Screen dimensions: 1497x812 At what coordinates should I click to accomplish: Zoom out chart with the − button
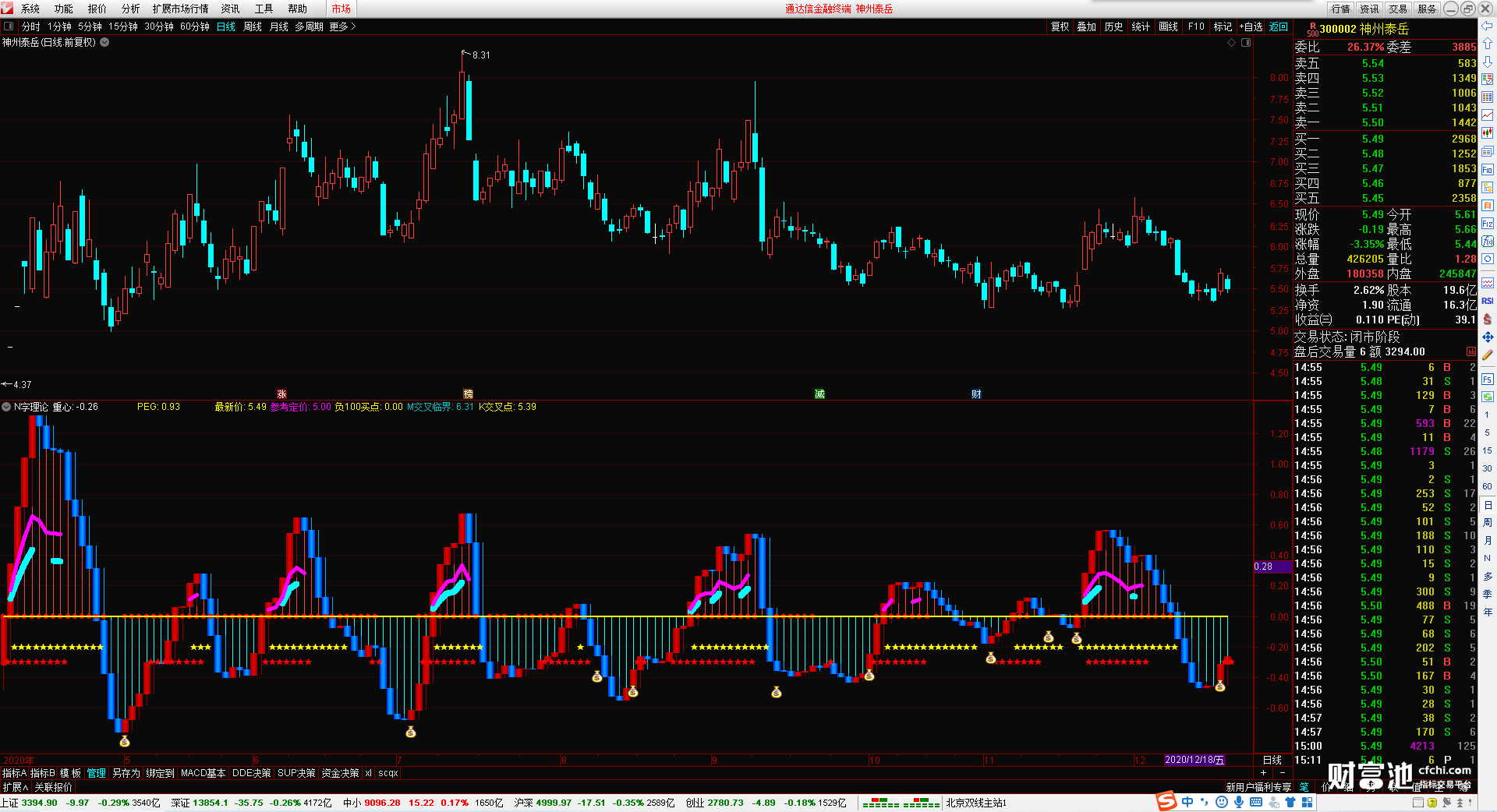[x=1283, y=773]
